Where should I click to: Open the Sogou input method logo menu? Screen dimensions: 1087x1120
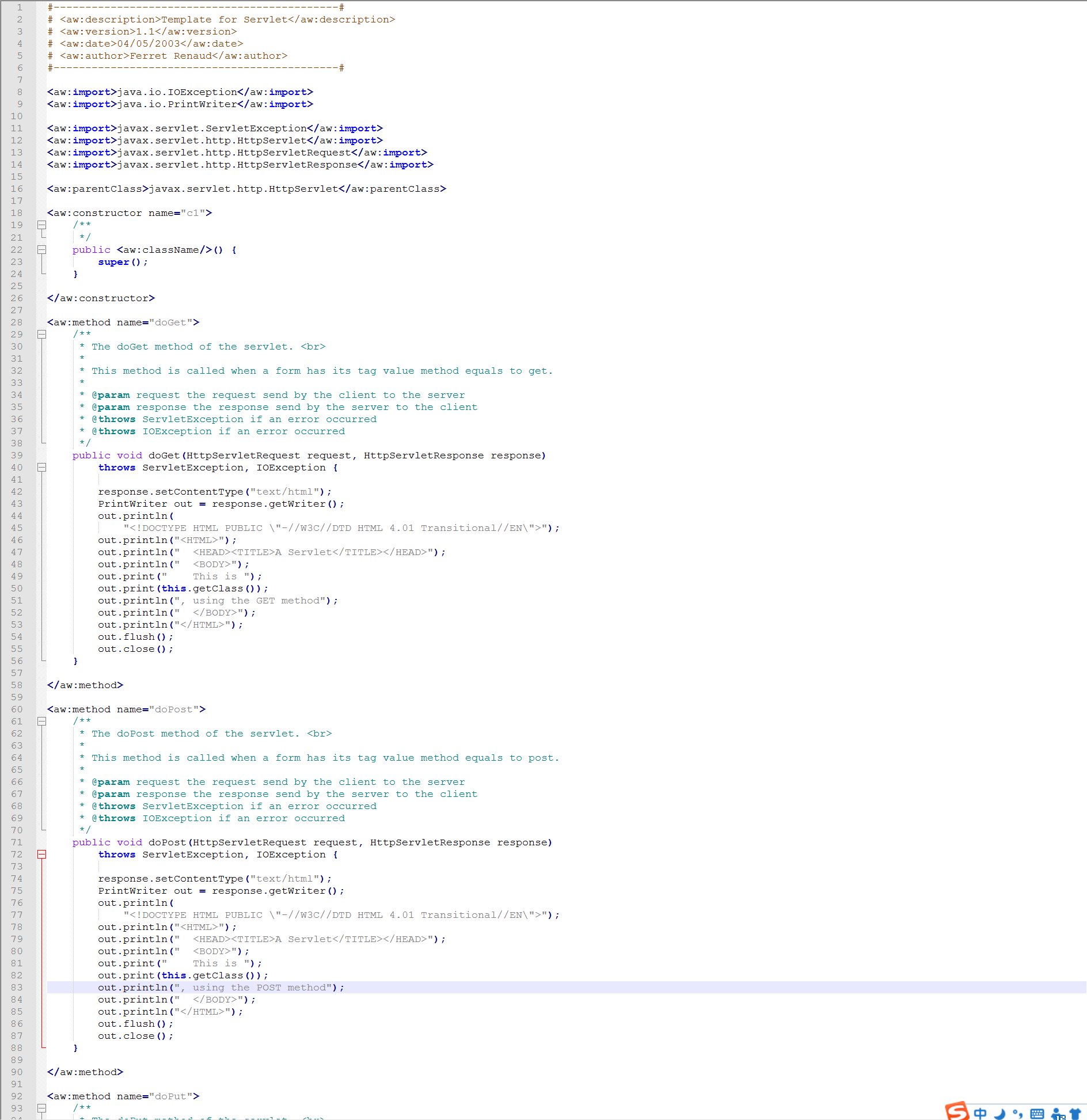point(957,1110)
